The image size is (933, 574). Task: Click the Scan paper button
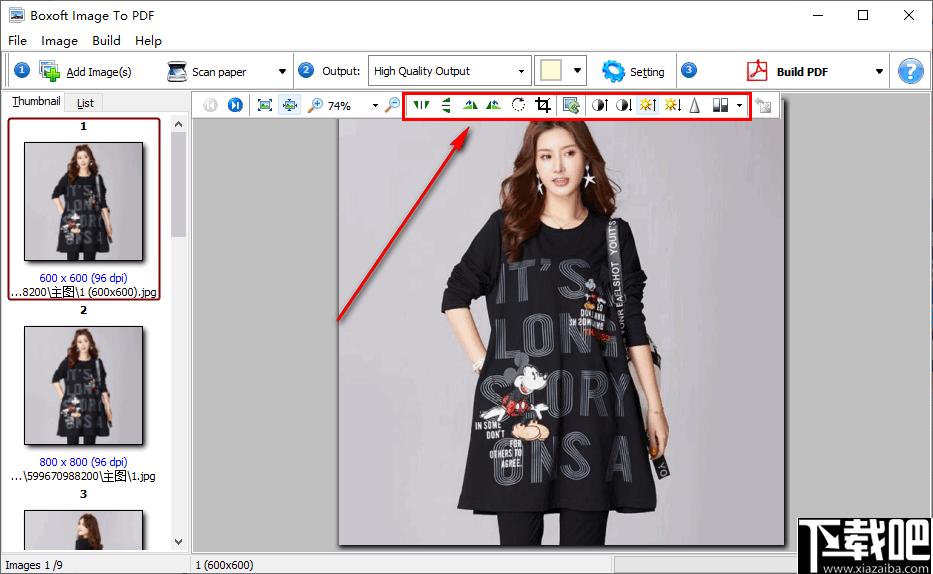[x=206, y=71]
